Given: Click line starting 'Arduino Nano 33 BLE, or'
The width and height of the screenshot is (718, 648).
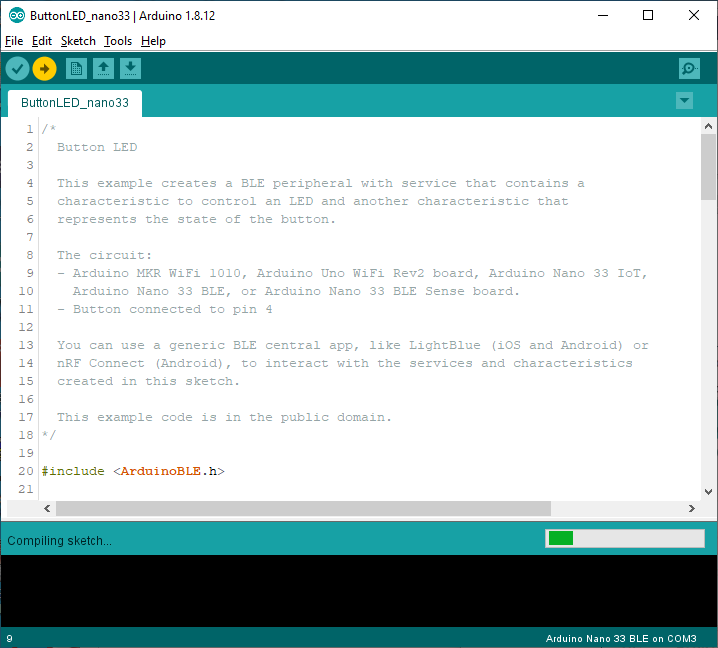Looking at the screenshot, I should pyautogui.click(x=296, y=291).
